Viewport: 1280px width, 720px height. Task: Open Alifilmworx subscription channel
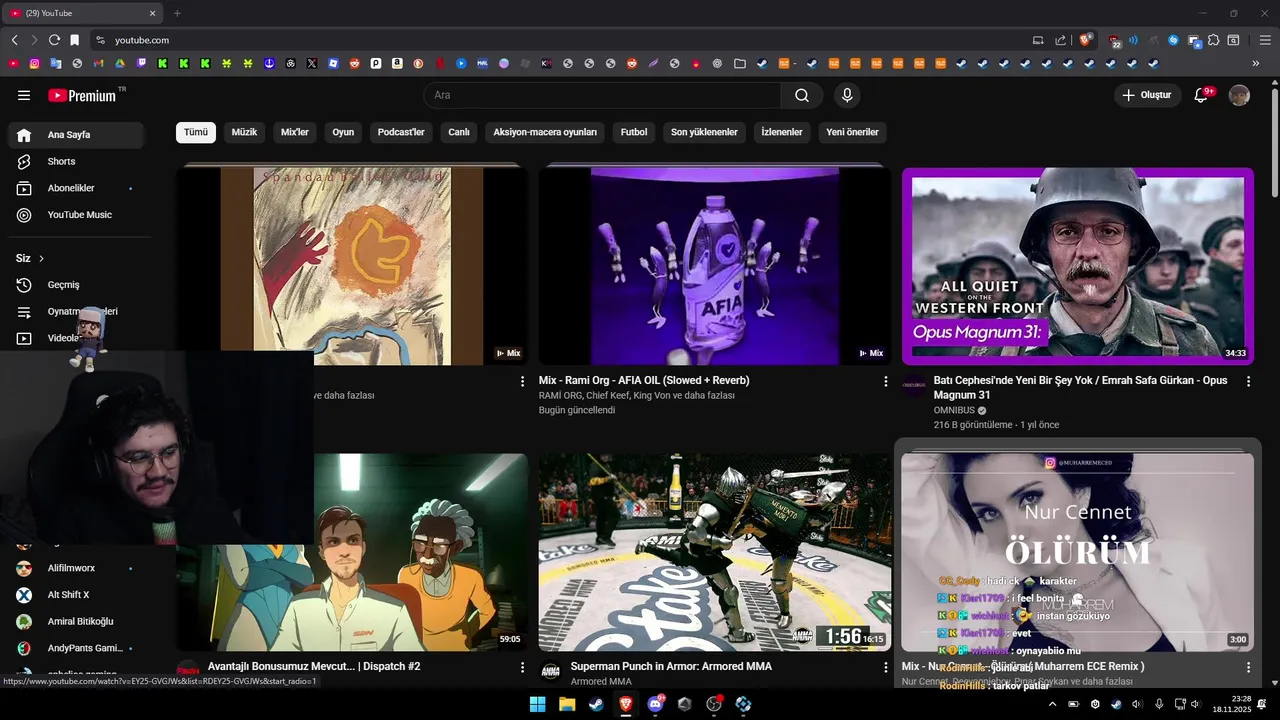pos(71,568)
